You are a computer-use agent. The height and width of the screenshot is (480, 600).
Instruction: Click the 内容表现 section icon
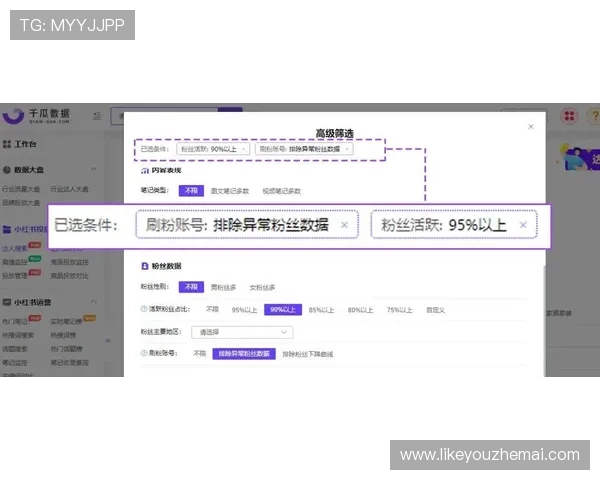[x=145, y=171]
